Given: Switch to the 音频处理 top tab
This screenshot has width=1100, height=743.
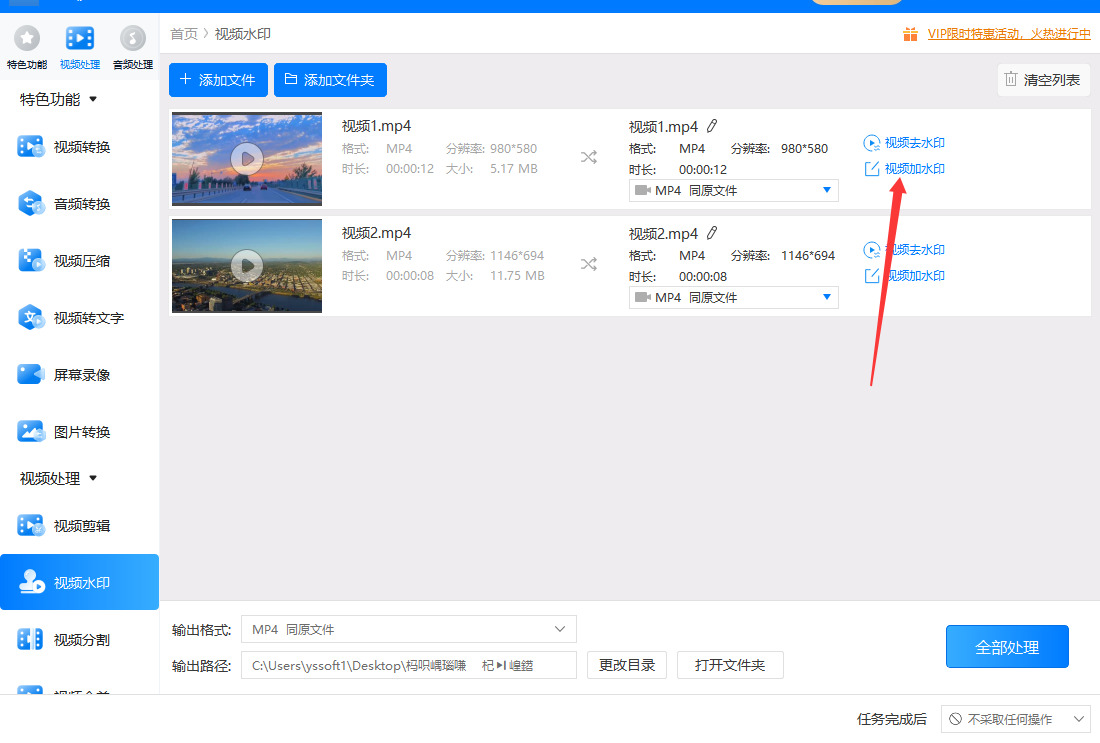Looking at the screenshot, I should [x=133, y=47].
